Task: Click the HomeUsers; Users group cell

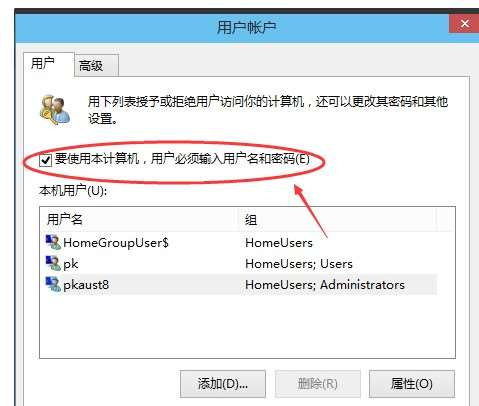Action: tap(299, 264)
